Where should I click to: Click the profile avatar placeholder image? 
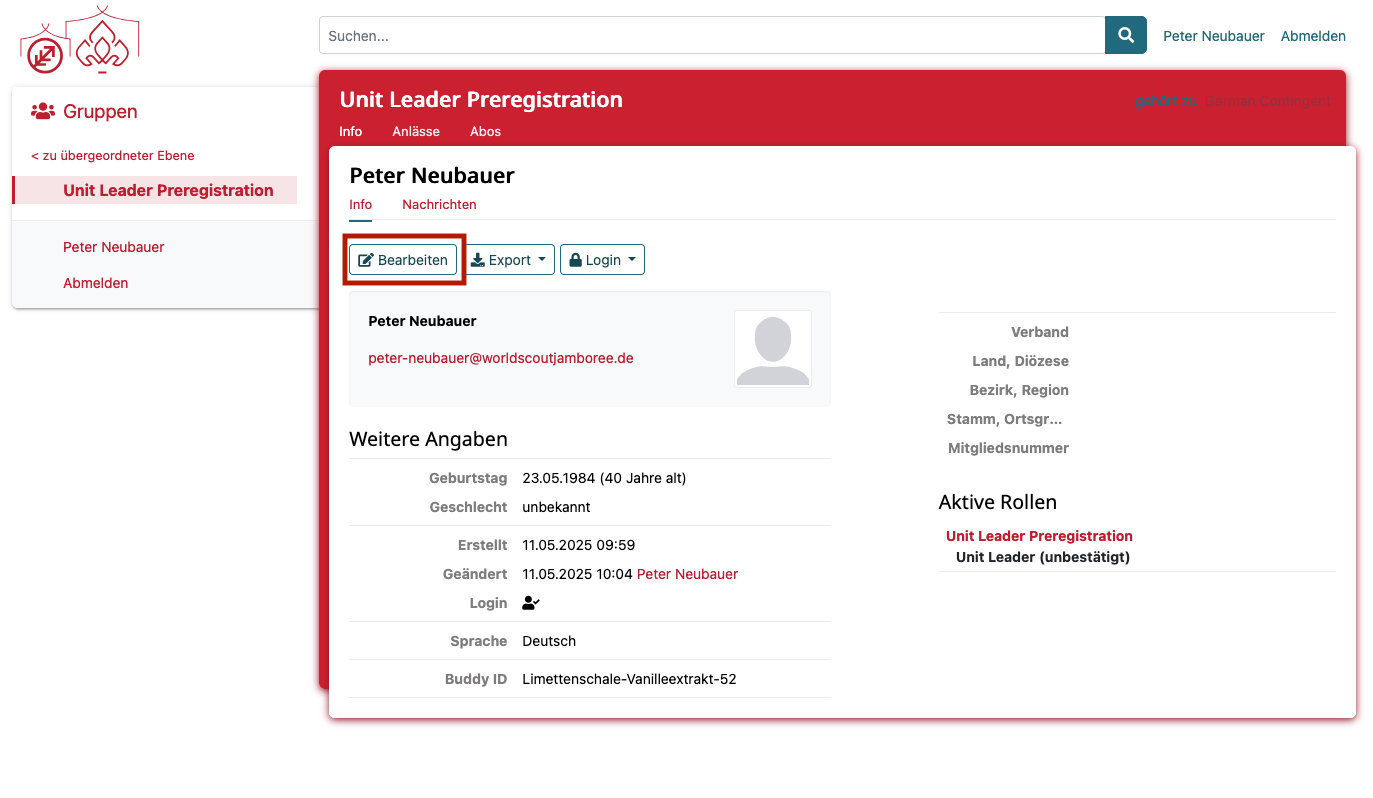[772, 348]
